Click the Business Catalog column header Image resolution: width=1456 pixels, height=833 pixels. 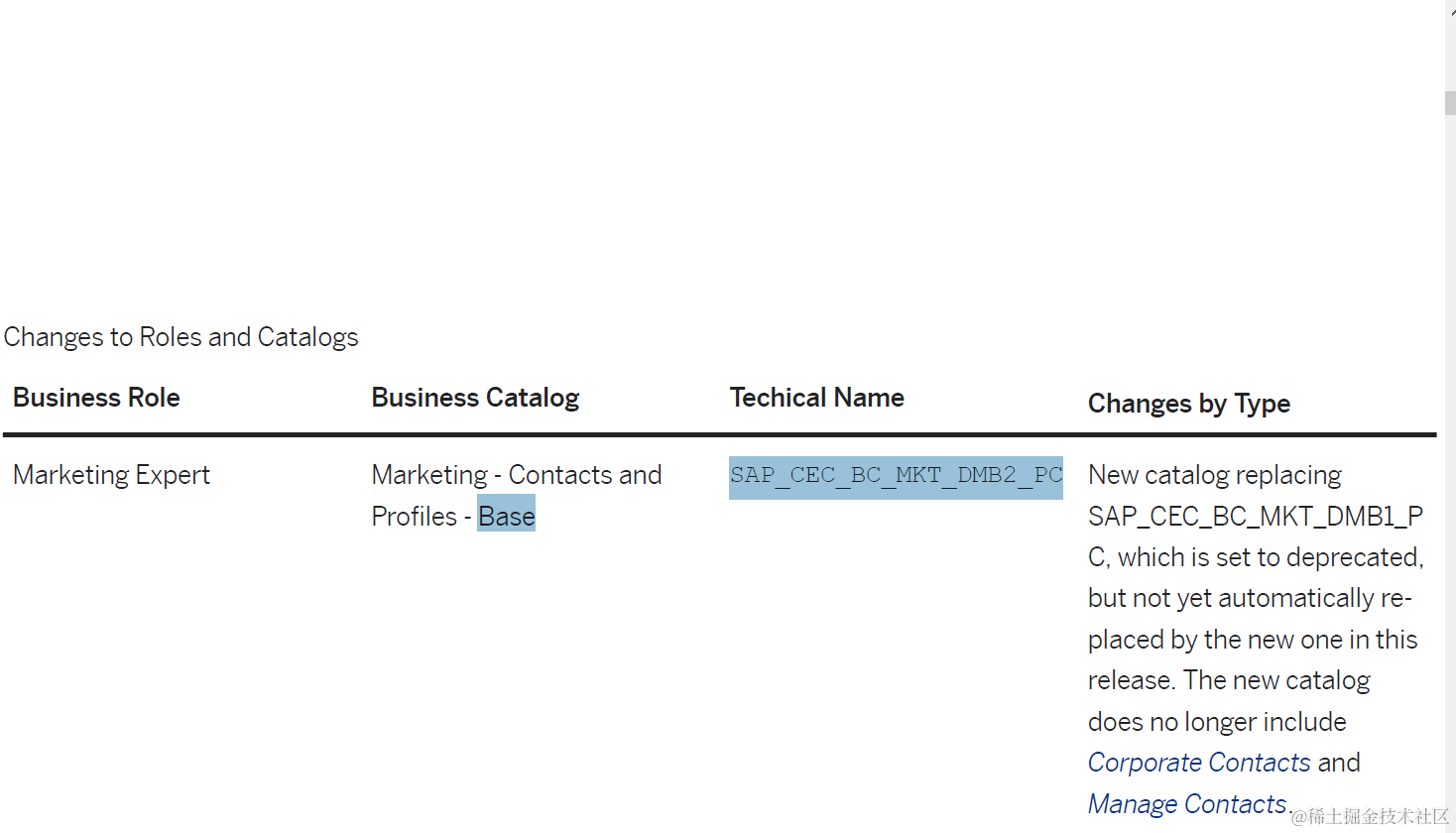[x=475, y=398]
